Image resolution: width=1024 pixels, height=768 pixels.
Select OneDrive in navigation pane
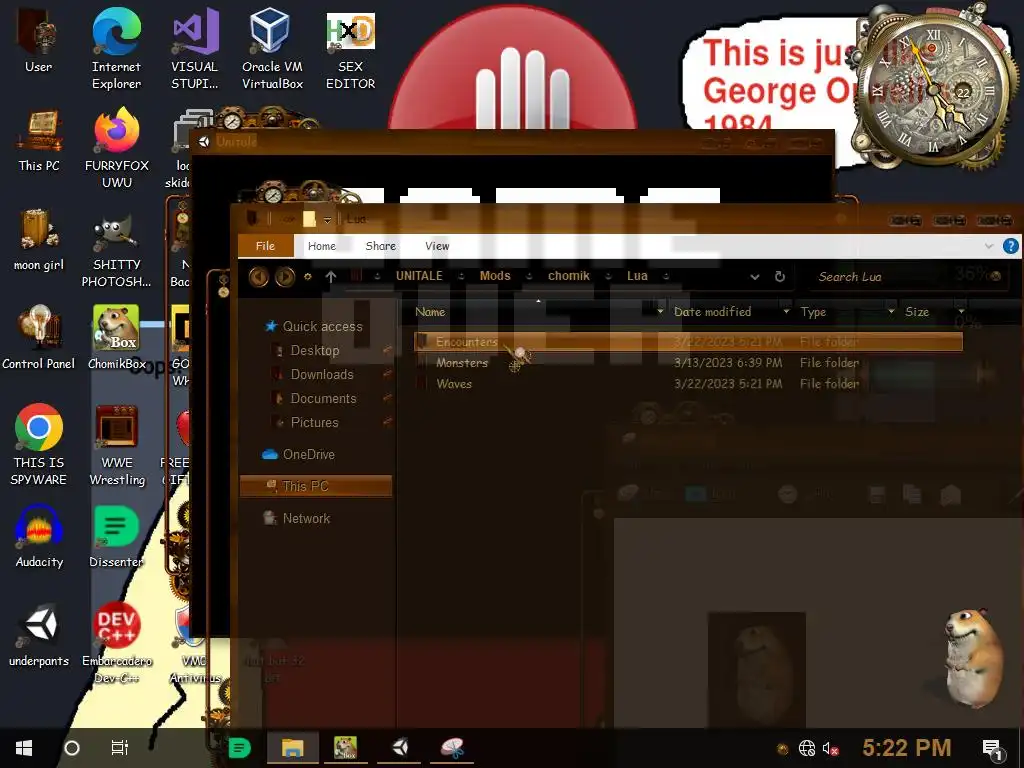pos(299,455)
